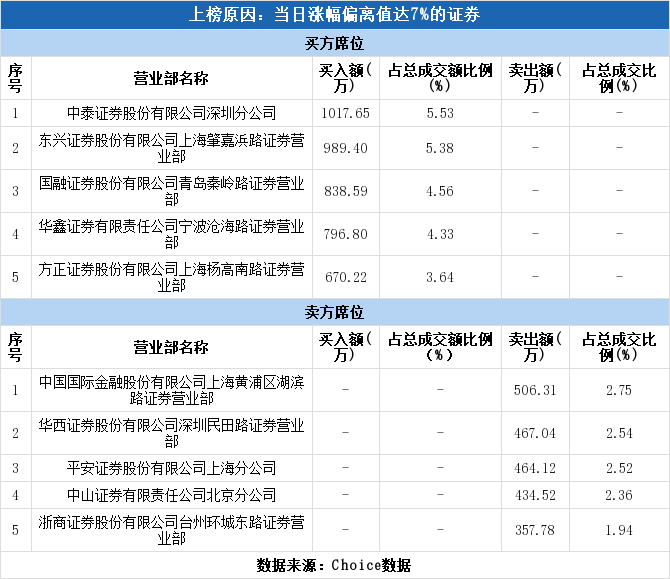Click sell amount value 464.12
Screen dimensions: 670x579
pos(535,468)
